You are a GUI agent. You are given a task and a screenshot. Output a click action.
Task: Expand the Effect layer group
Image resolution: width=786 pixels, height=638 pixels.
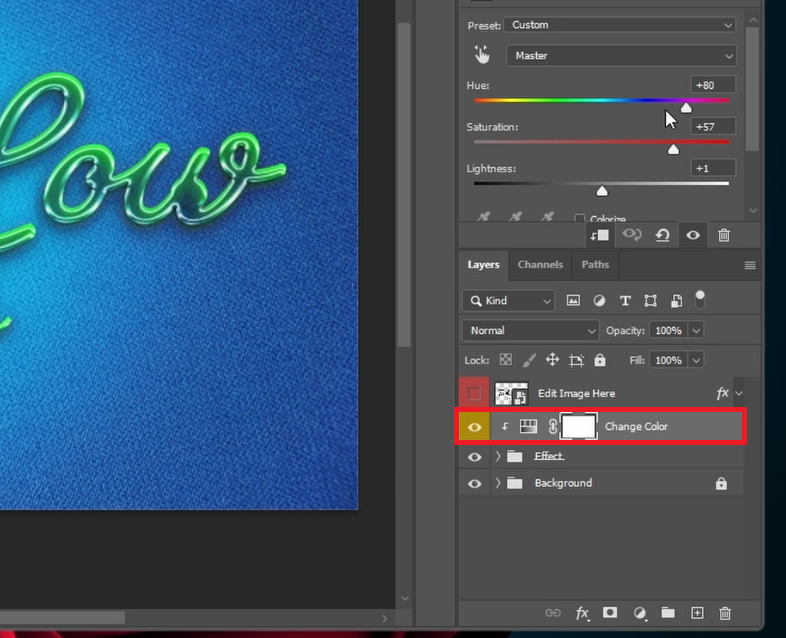pyautogui.click(x=498, y=456)
